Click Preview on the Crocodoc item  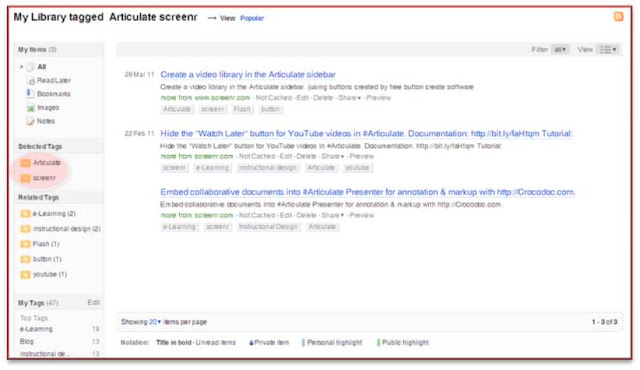point(362,215)
